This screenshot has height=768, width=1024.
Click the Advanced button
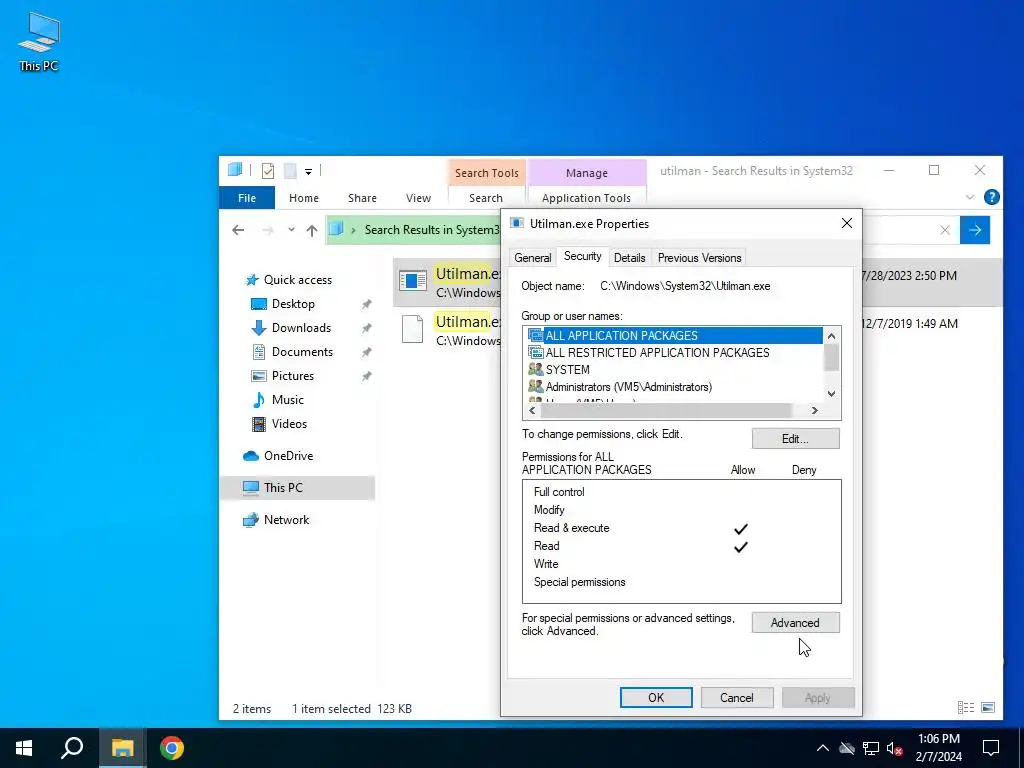point(795,623)
